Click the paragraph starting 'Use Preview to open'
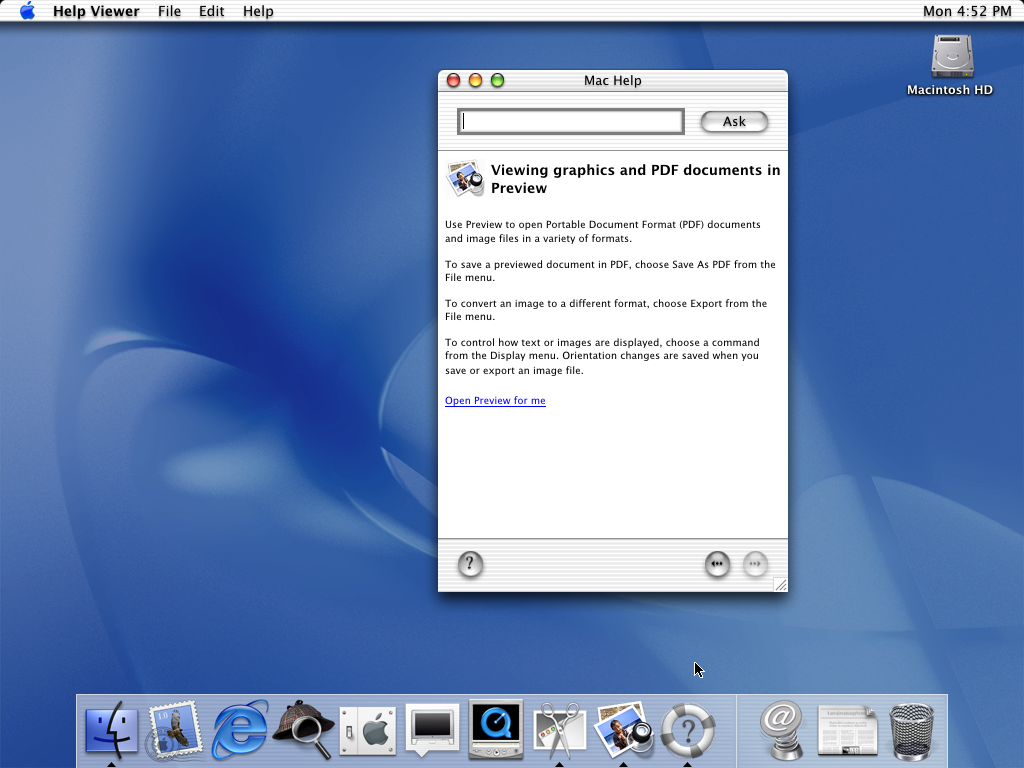 point(603,231)
